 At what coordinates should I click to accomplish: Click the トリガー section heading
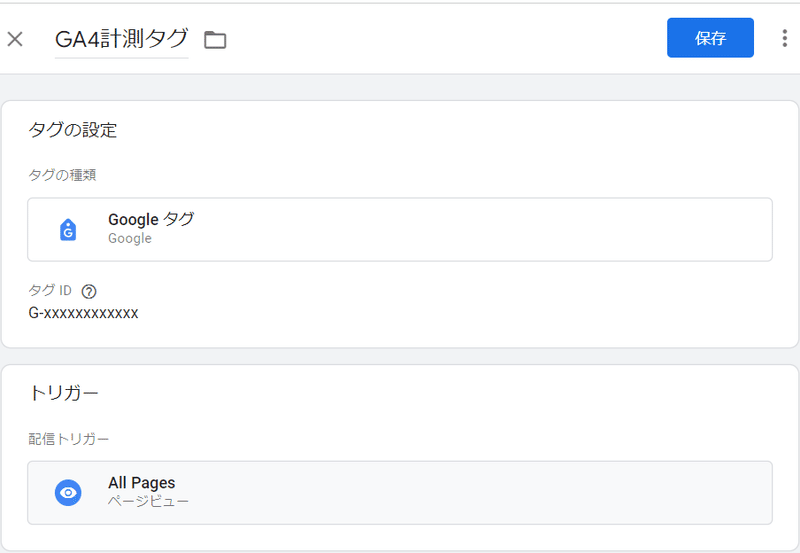click(x=64, y=393)
